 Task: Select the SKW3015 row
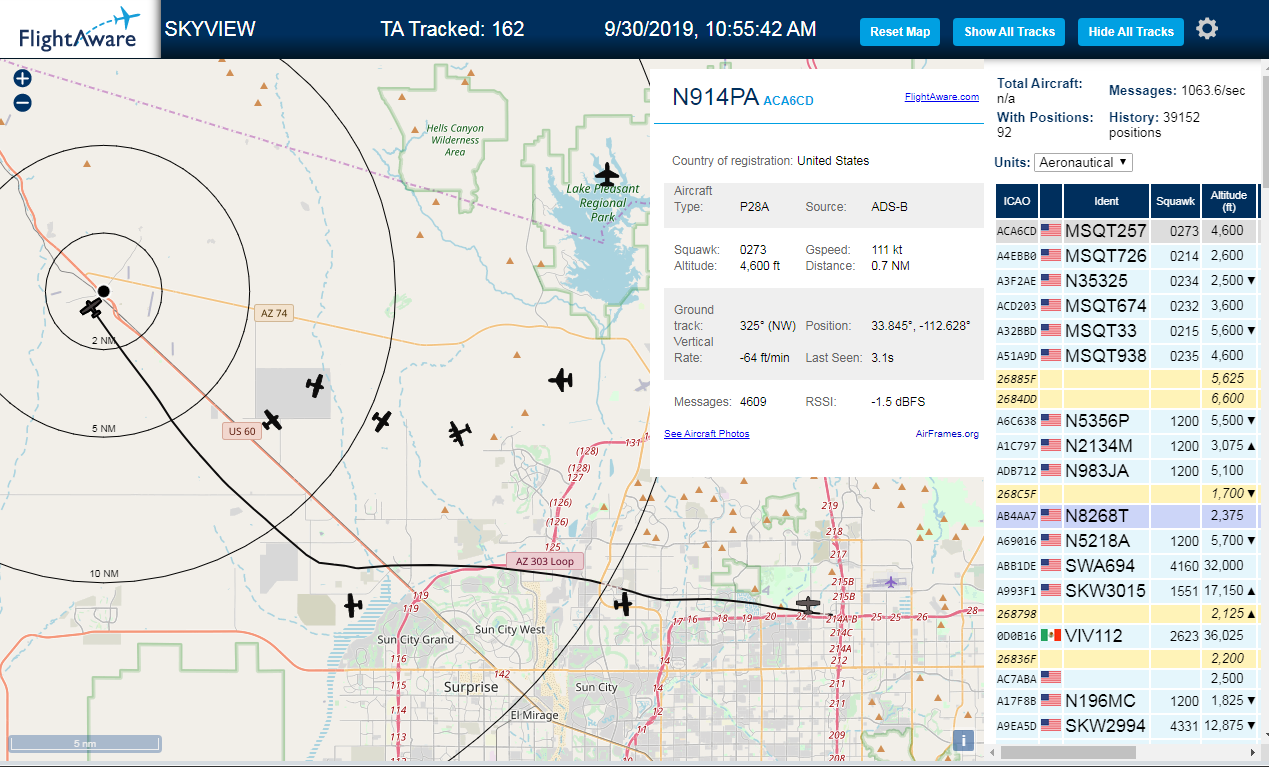(x=1126, y=591)
